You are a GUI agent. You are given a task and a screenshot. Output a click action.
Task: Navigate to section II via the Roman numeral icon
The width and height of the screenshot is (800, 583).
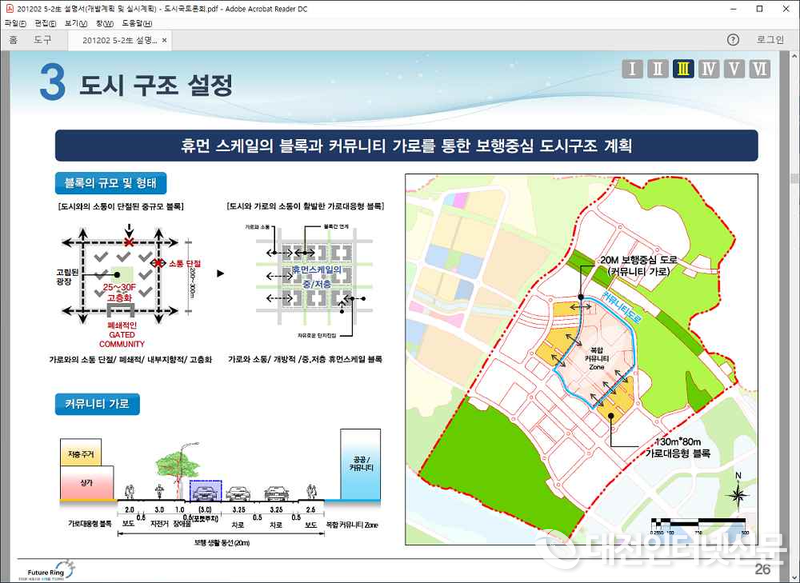[659, 69]
